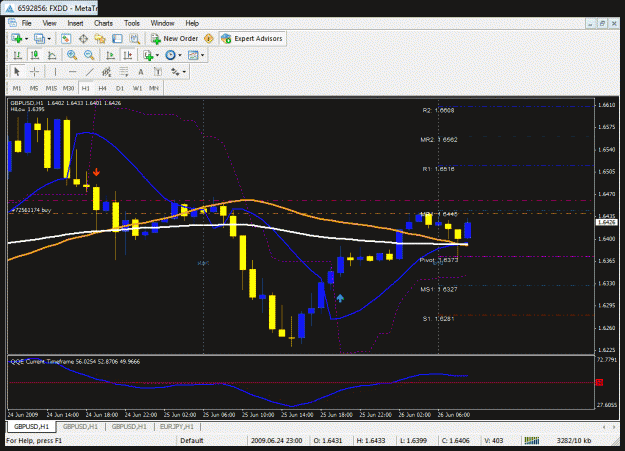
Task: Set timeframe to MN
Action: click(x=154, y=88)
